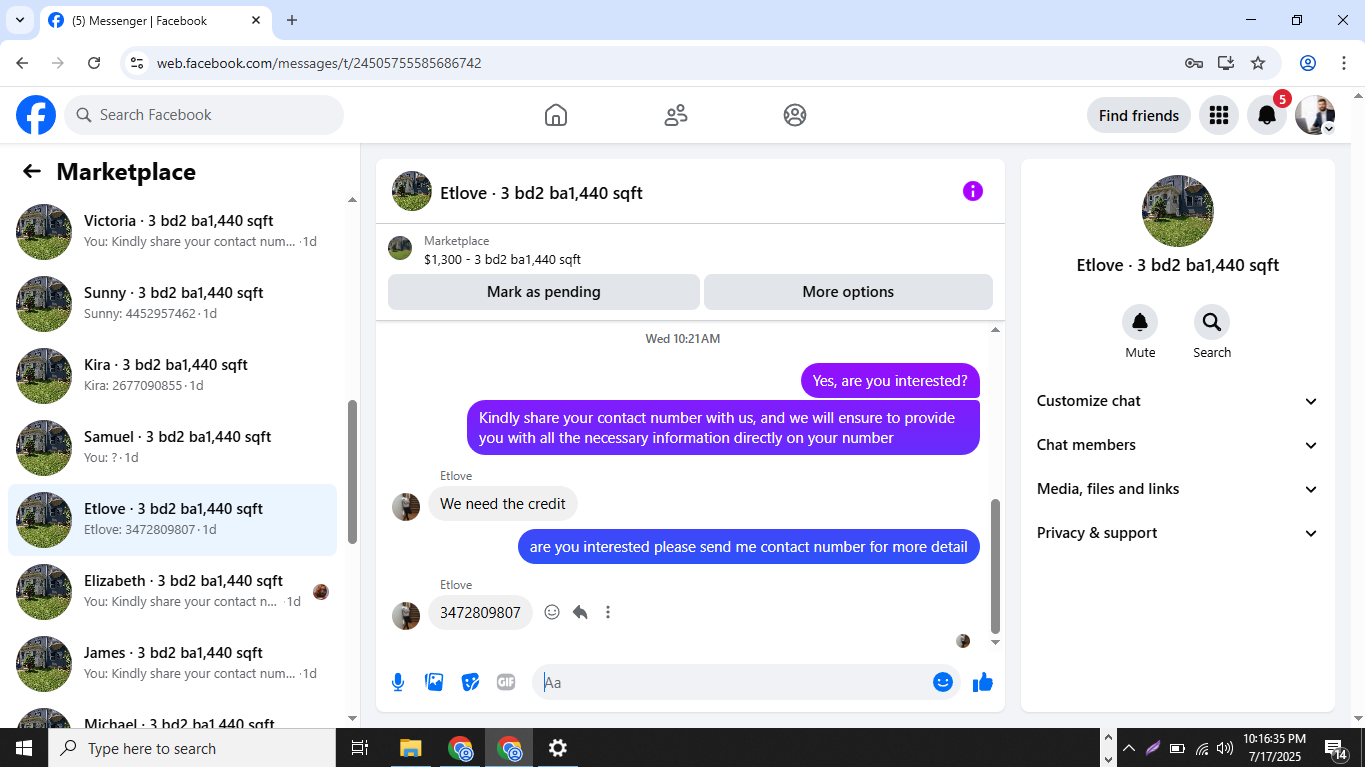Image resolution: width=1365 pixels, height=767 pixels.
Task: Click the Facebook logo icon
Action: pos(36,115)
